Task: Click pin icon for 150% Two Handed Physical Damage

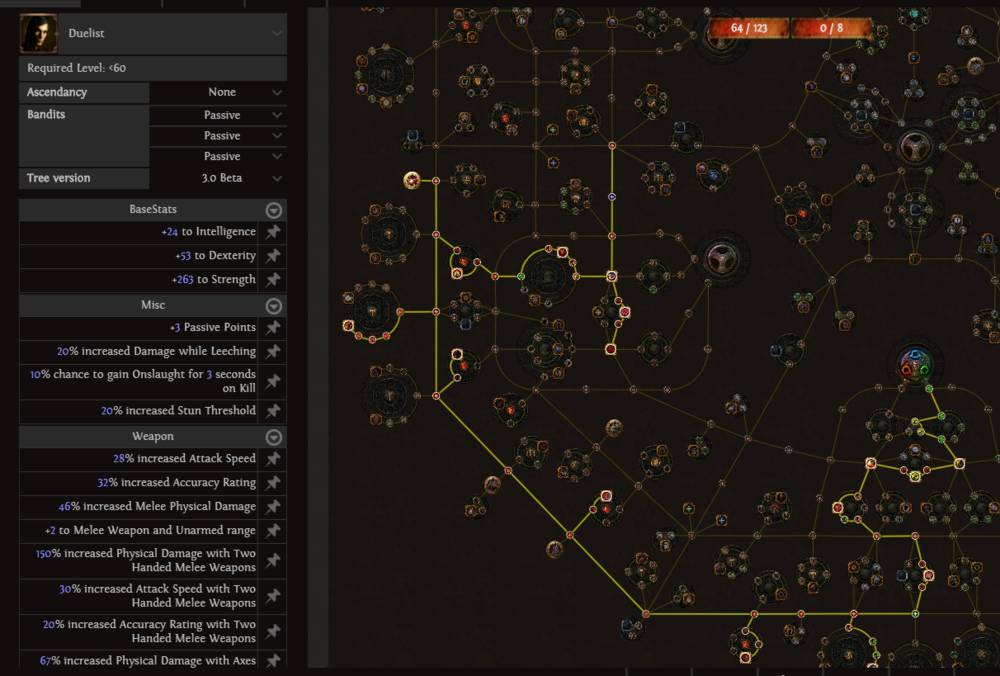Action: point(273,560)
